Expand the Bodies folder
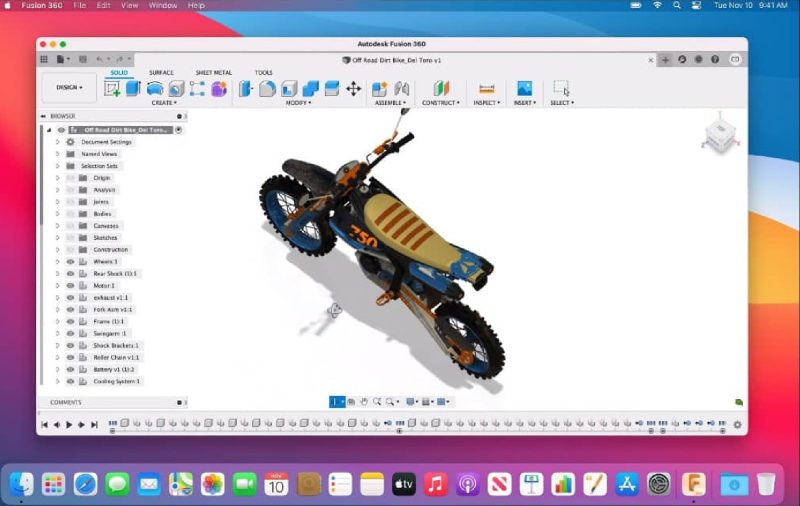Image resolution: width=800 pixels, height=506 pixels. pos(58,214)
